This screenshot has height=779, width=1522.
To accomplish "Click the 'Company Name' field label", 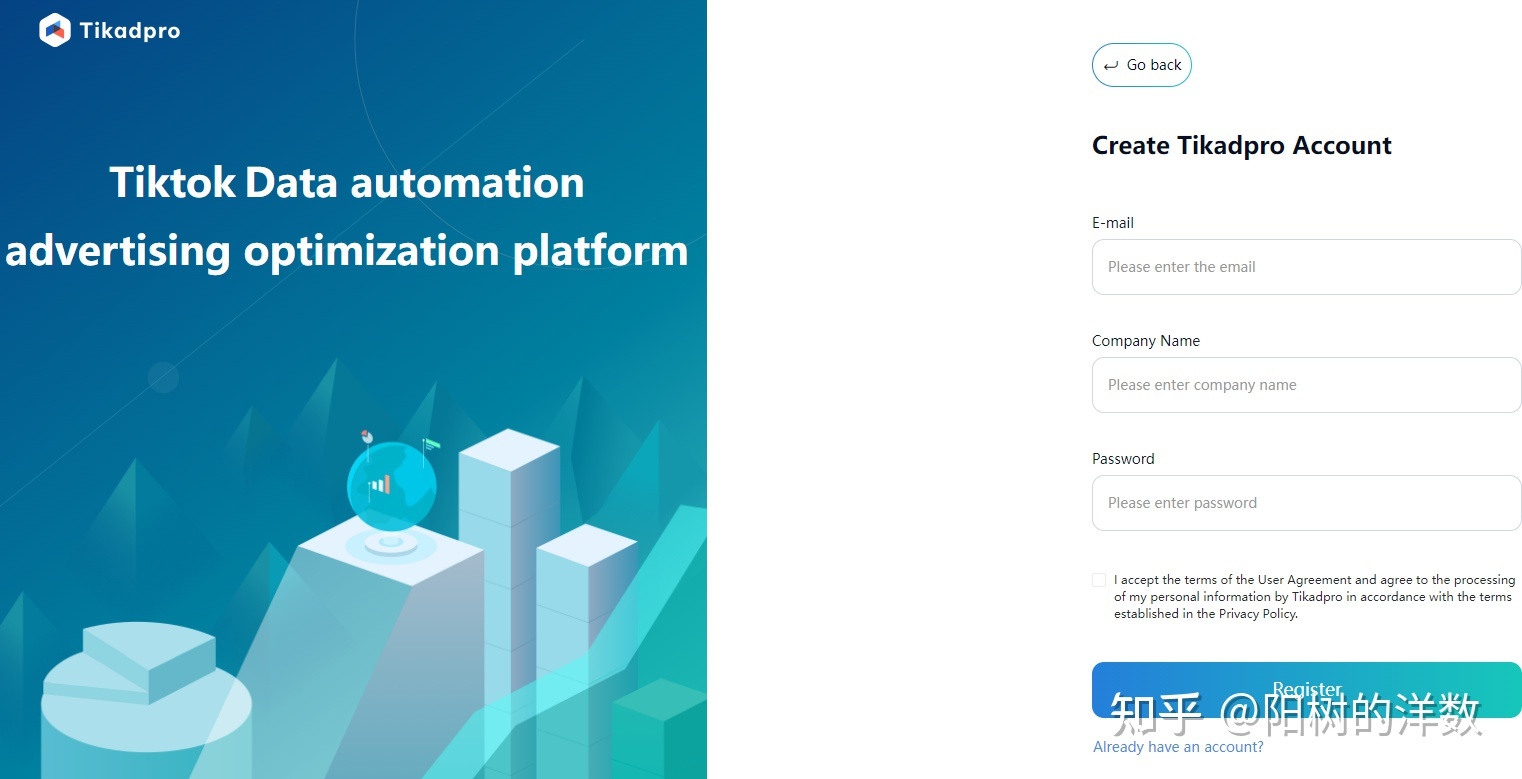I will (x=1146, y=341).
